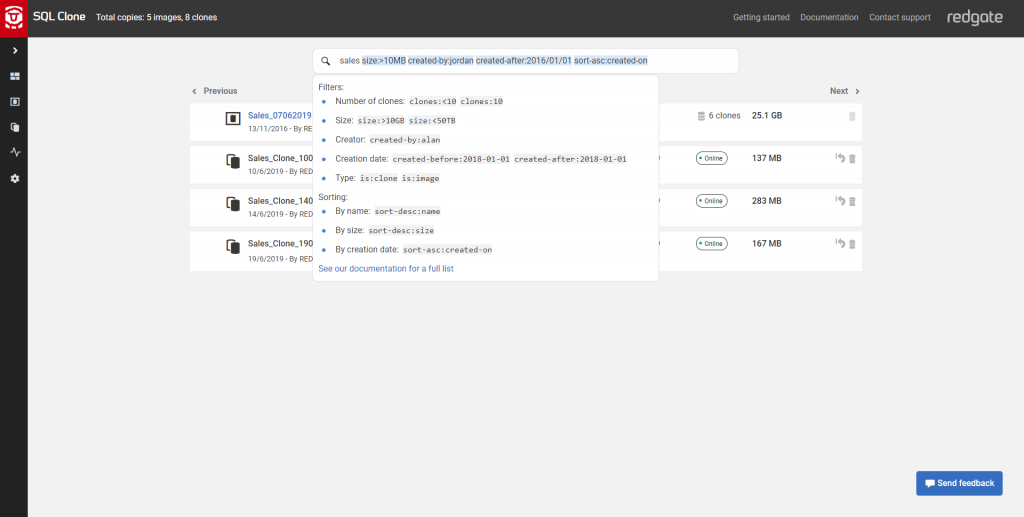
Task: Insert the sort-desc:name sorting example
Action: (x=408, y=211)
